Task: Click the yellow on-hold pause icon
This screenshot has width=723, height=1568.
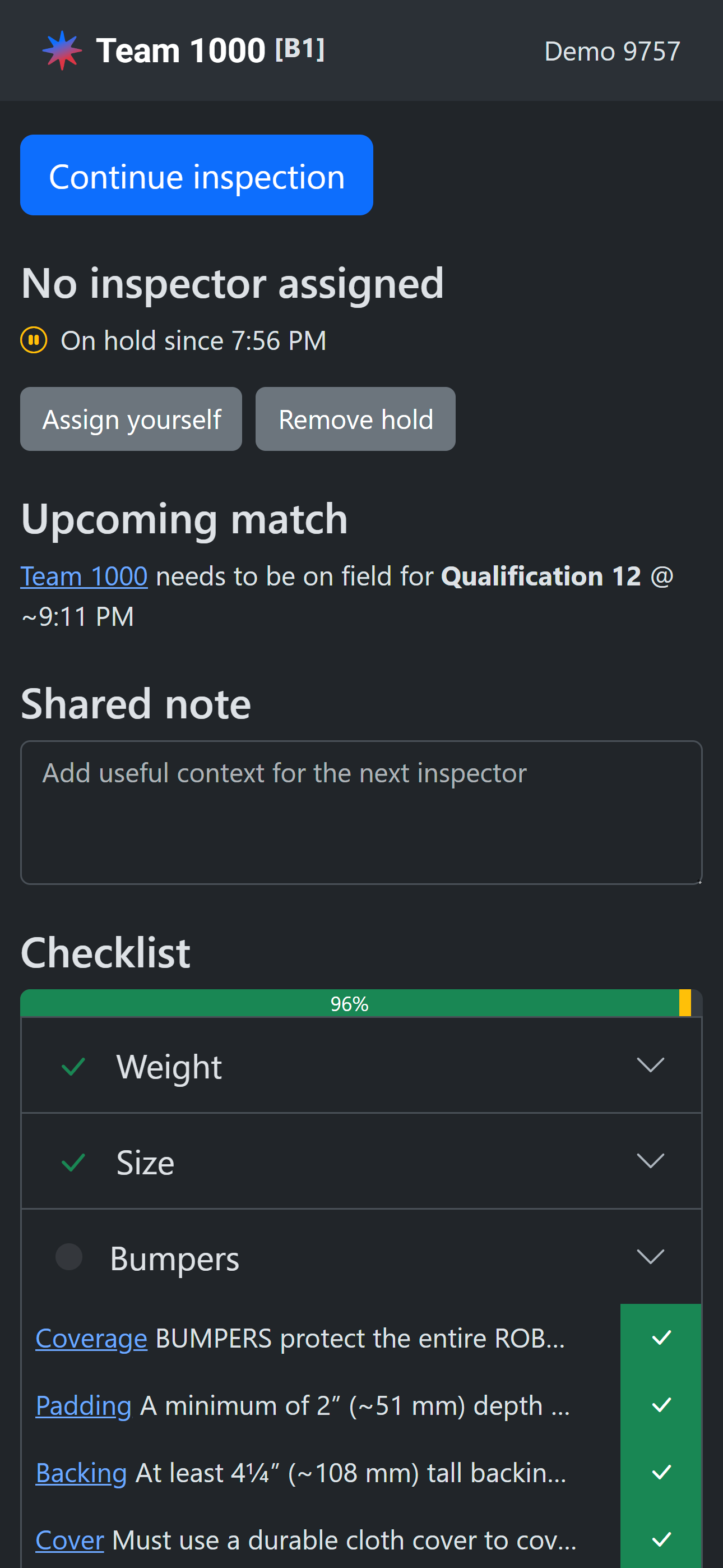Action: (x=34, y=340)
